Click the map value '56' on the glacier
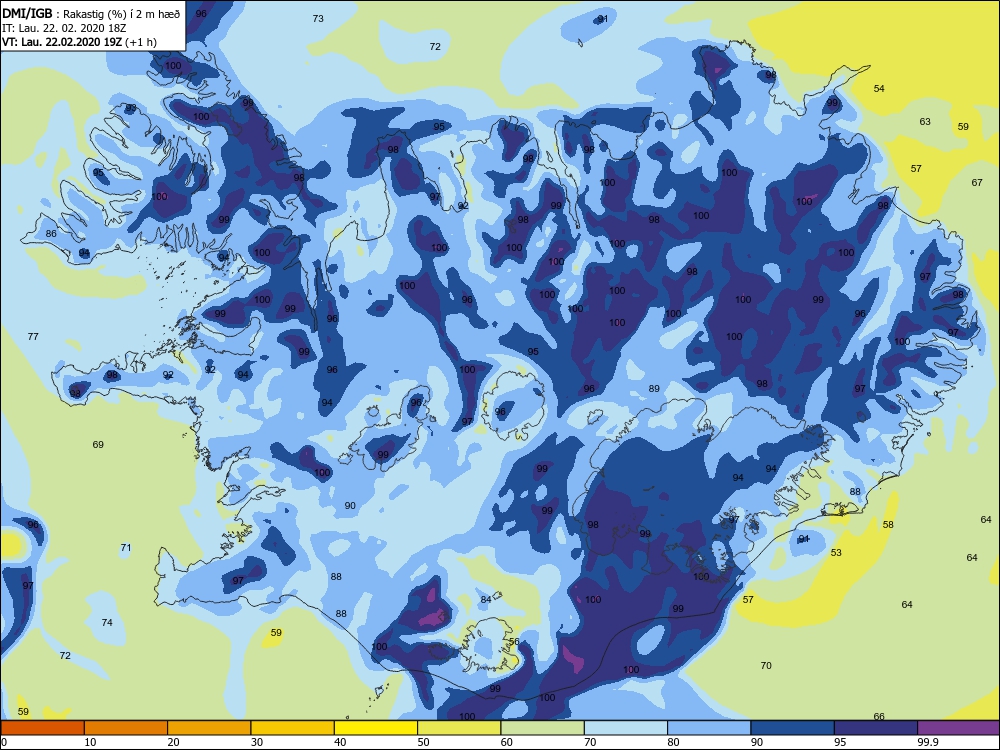The image size is (1000, 750). [x=514, y=642]
